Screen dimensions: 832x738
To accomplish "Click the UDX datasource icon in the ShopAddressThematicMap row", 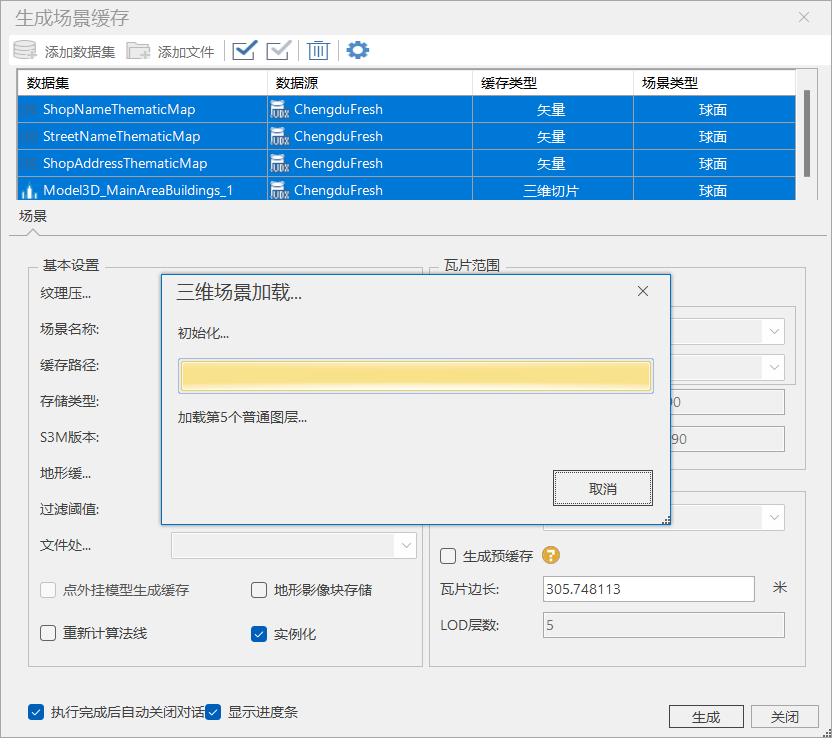I will pos(280,163).
